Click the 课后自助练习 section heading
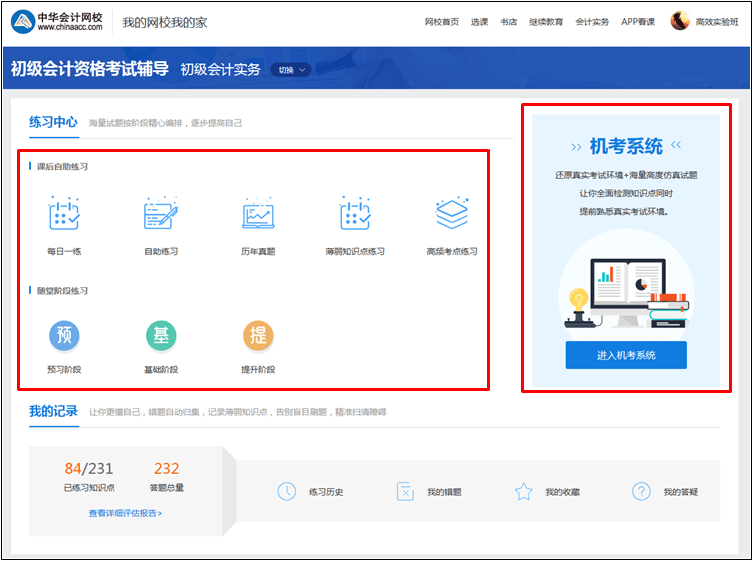 pyautogui.click(x=62, y=167)
